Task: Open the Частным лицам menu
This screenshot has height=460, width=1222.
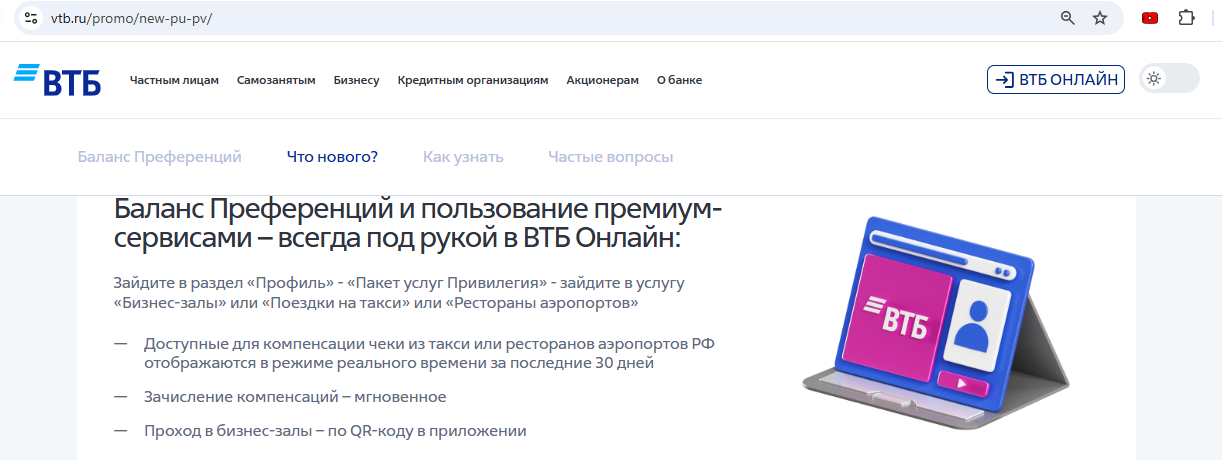Action: pyautogui.click(x=174, y=80)
